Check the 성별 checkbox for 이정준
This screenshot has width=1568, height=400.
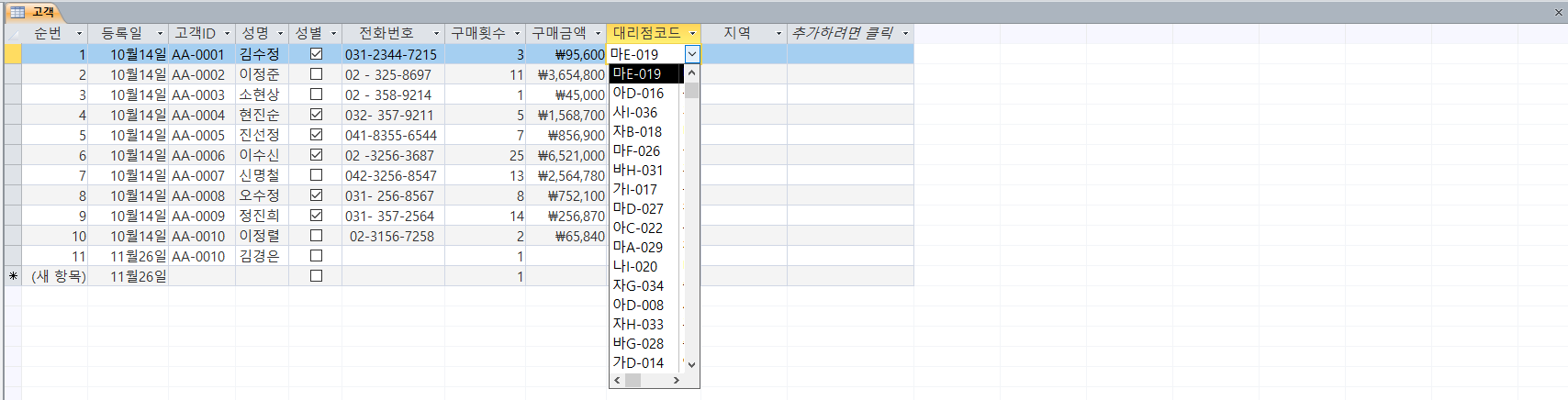(316, 74)
